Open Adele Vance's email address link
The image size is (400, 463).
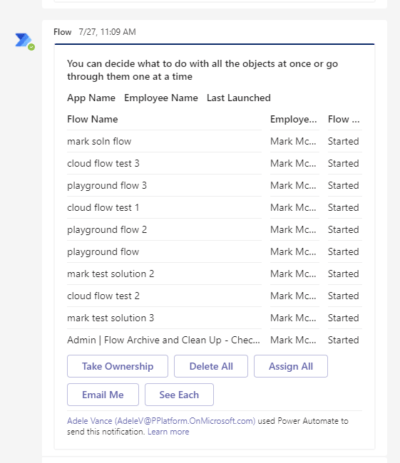[x=161, y=421]
